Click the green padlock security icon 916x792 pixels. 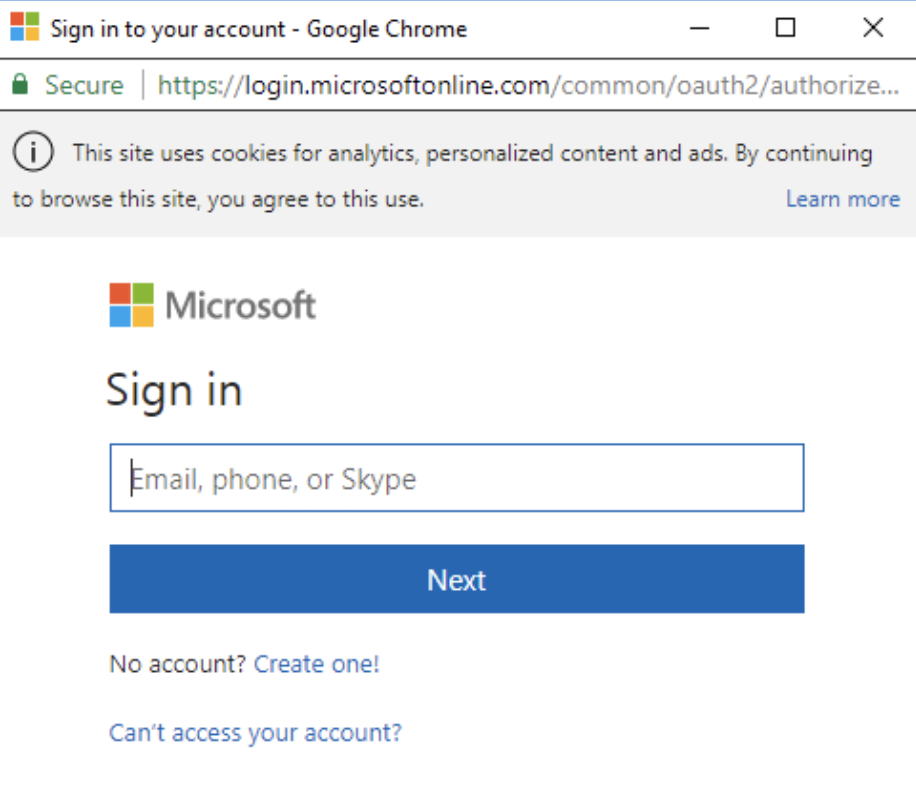20,85
